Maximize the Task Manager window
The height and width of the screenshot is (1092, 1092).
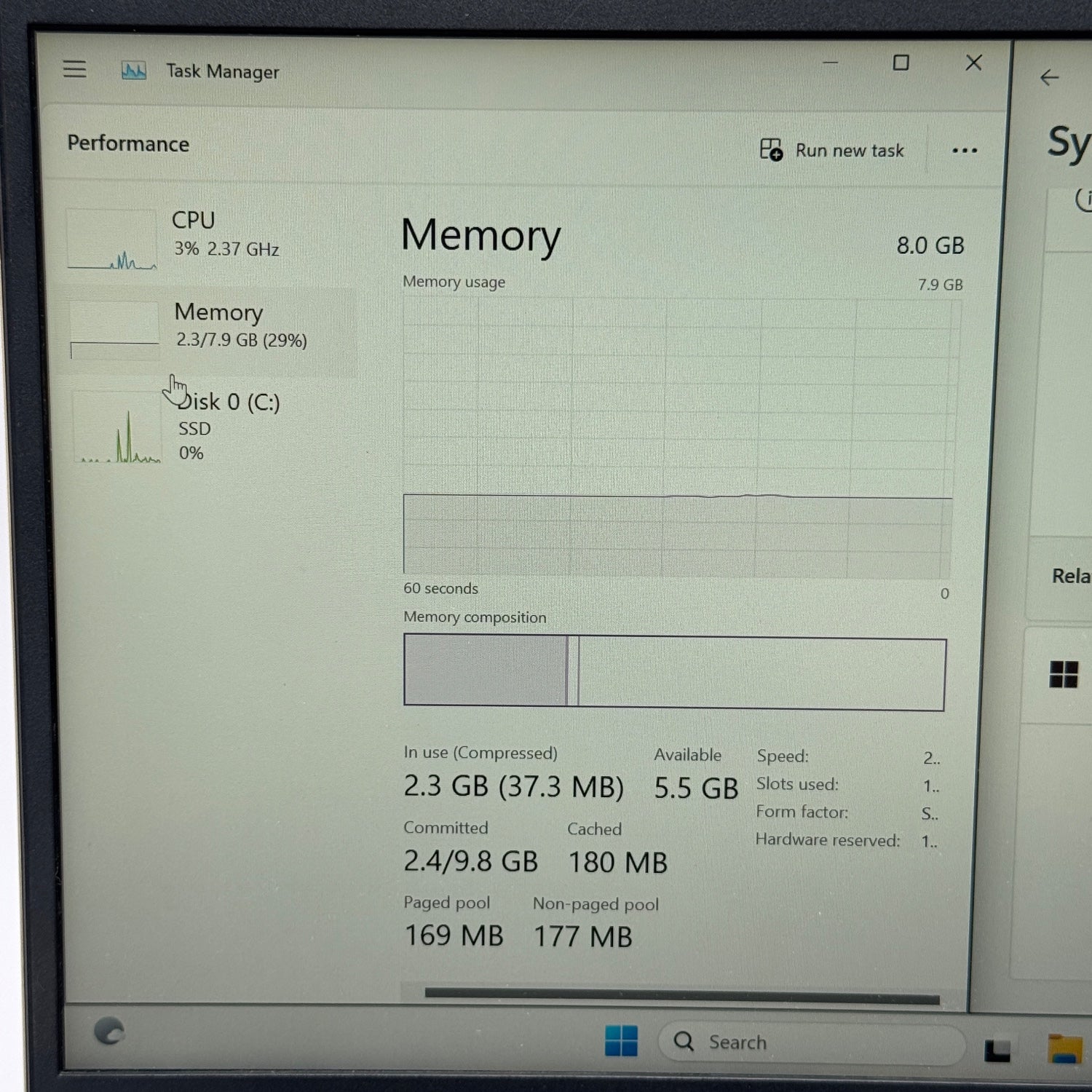click(x=901, y=63)
